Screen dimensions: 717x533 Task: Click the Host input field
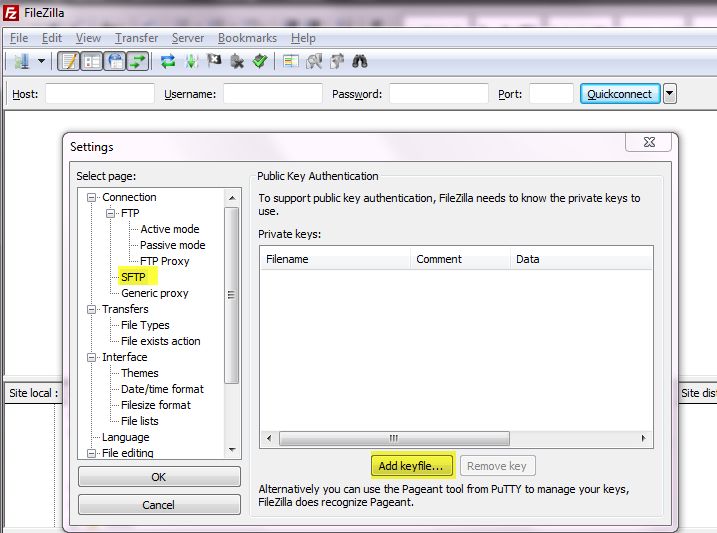click(x=100, y=94)
